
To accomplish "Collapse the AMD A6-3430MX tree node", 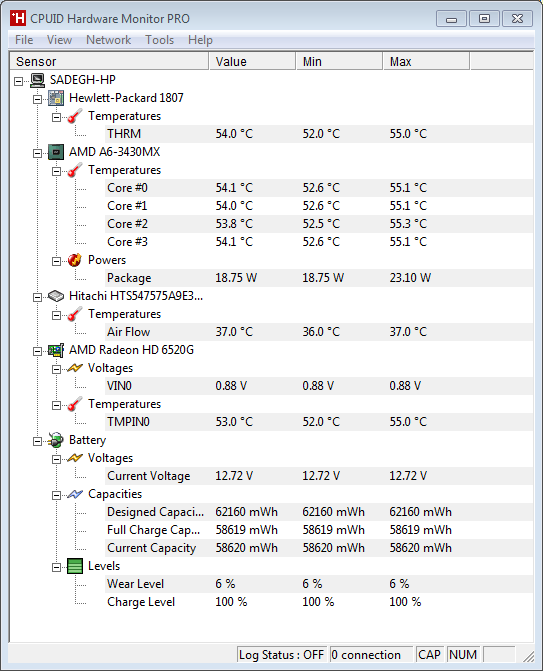I will (x=38, y=153).
